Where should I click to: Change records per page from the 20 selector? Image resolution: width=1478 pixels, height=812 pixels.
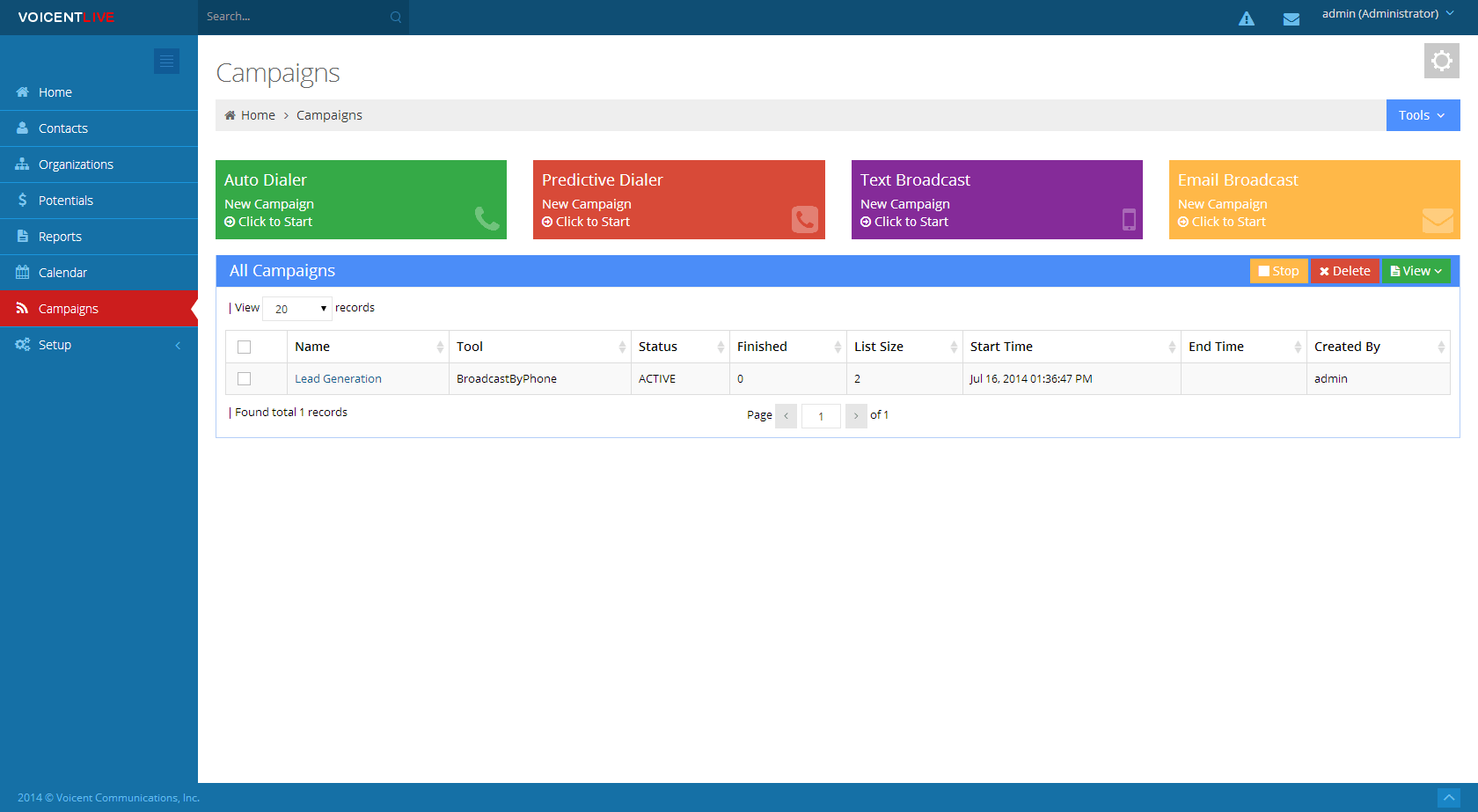(x=296, y=309)
